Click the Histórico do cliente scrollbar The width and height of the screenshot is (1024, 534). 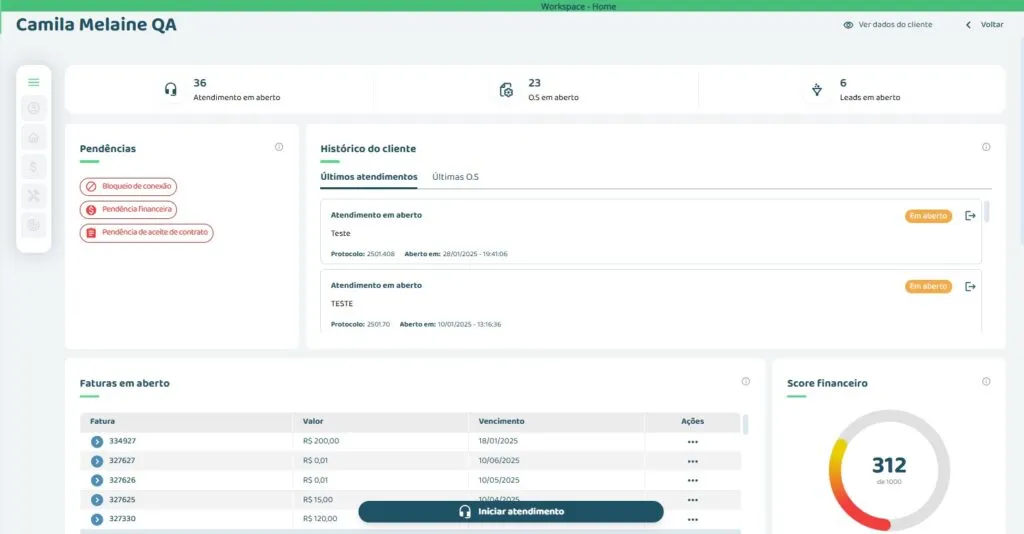click(x=987, y=212)
